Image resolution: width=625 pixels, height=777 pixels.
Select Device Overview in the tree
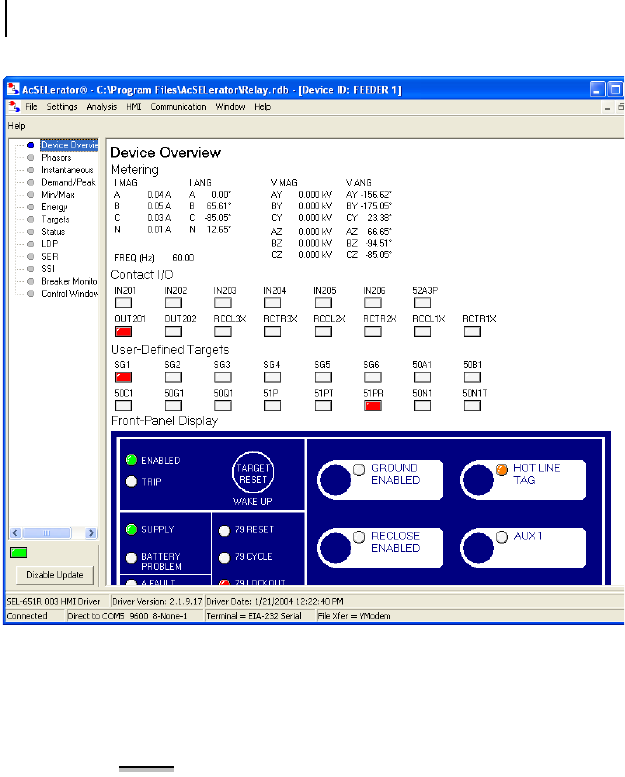(69, 145)
